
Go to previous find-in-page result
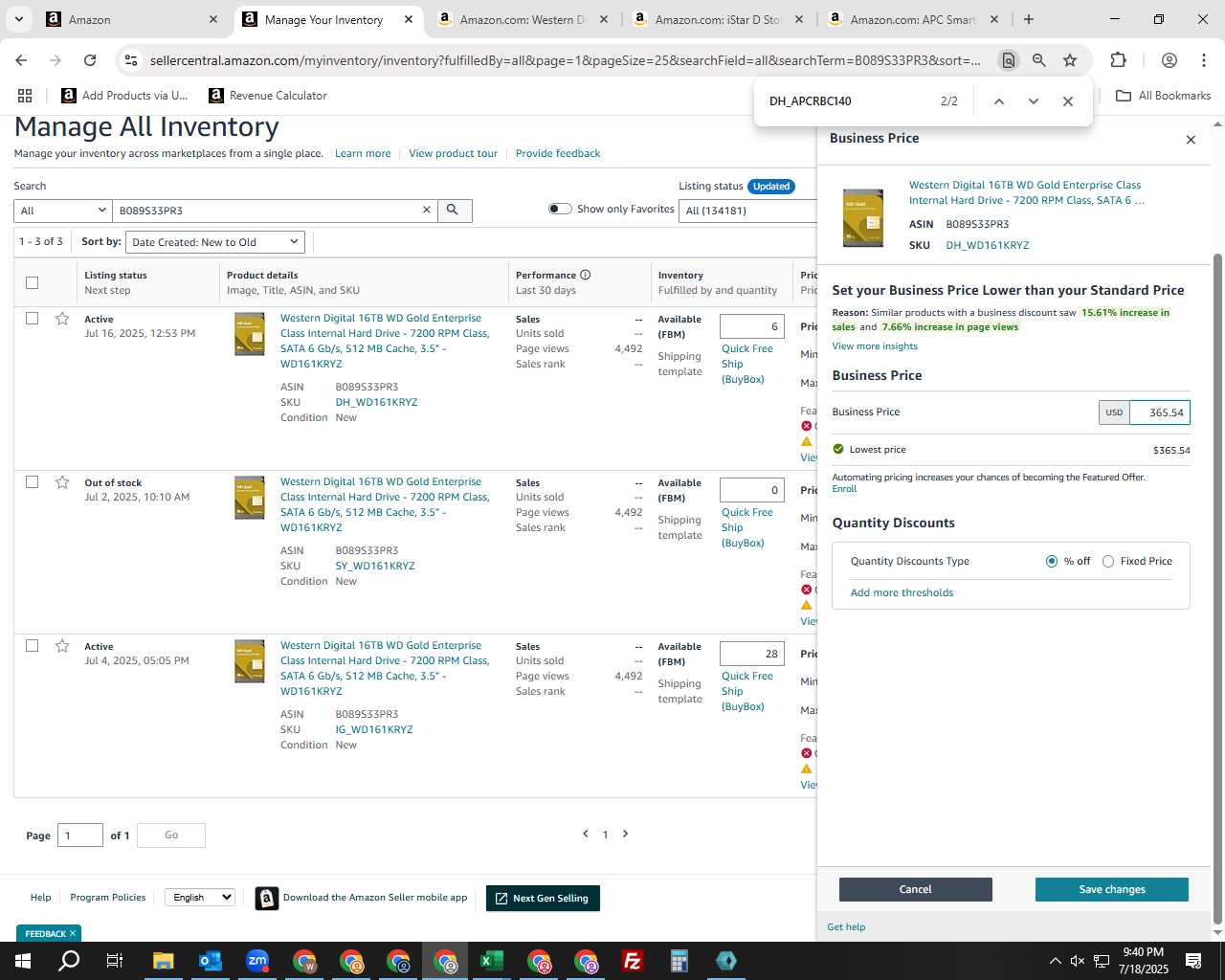(998, 101)
